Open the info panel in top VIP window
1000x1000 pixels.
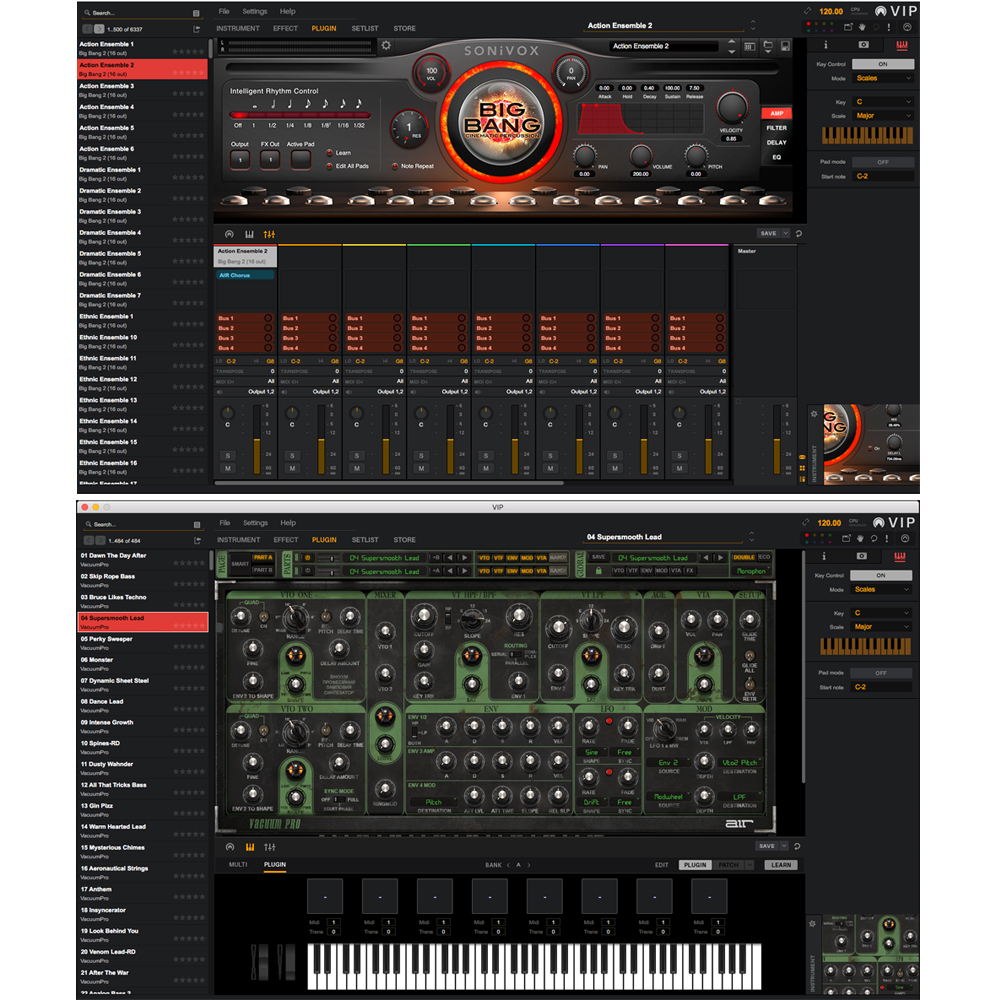click(825, 45)
